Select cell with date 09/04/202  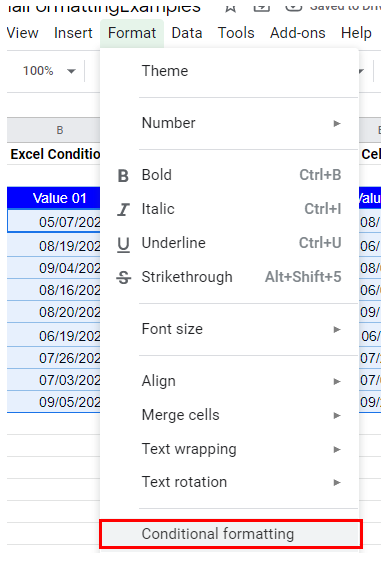[x=53, y=268]
